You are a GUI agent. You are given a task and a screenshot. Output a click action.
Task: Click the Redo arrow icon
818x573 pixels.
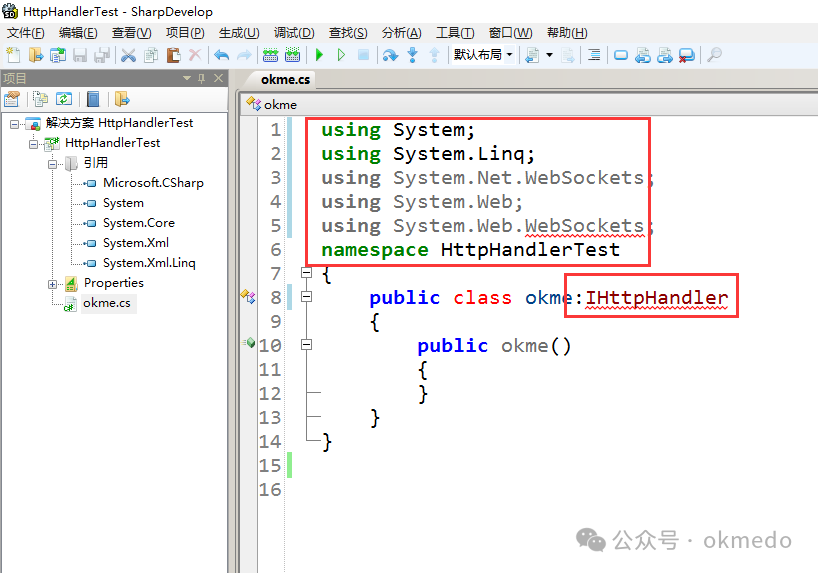click(244, 55)
